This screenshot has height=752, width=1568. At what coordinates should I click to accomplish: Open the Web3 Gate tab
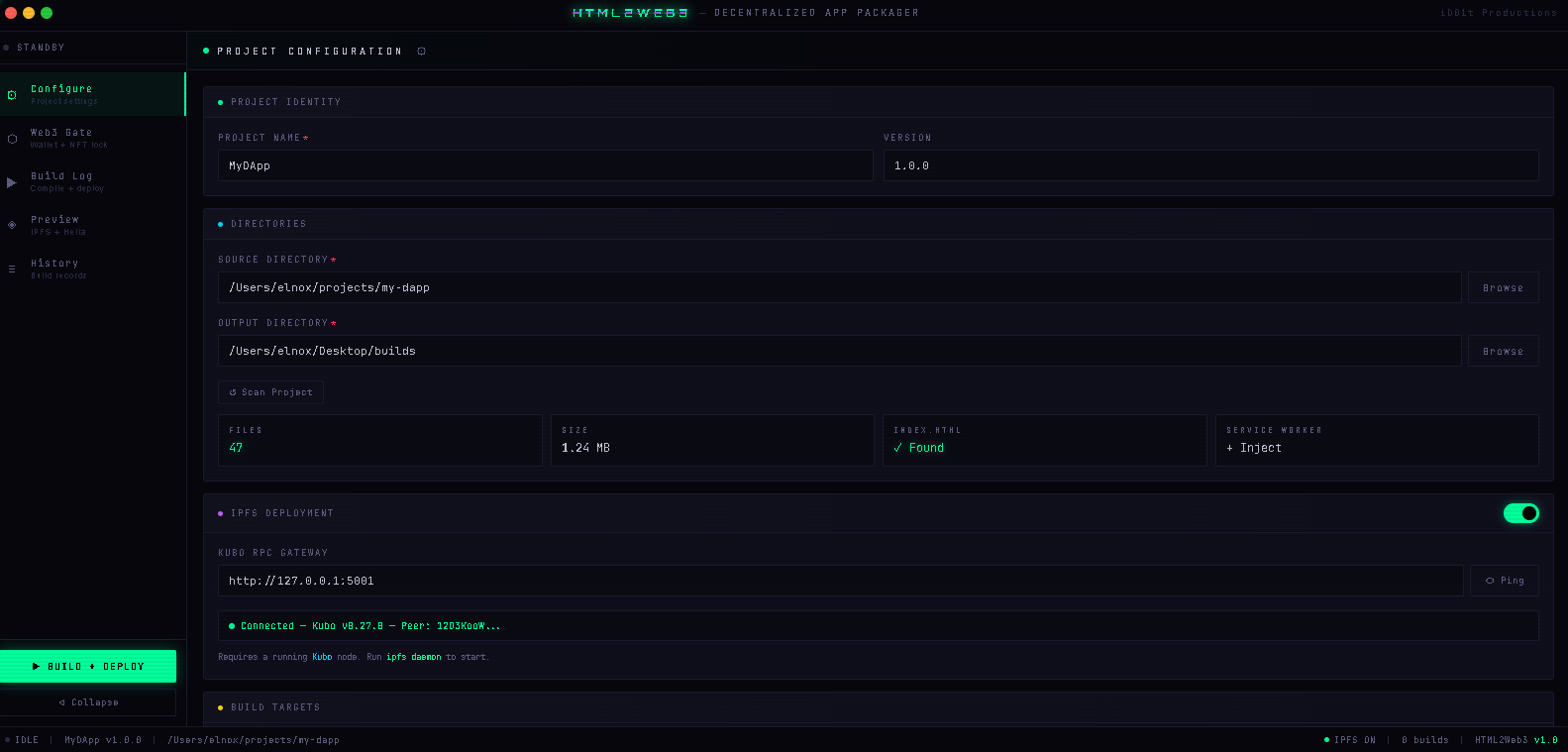pyautogui.click(x=61, y=138)
